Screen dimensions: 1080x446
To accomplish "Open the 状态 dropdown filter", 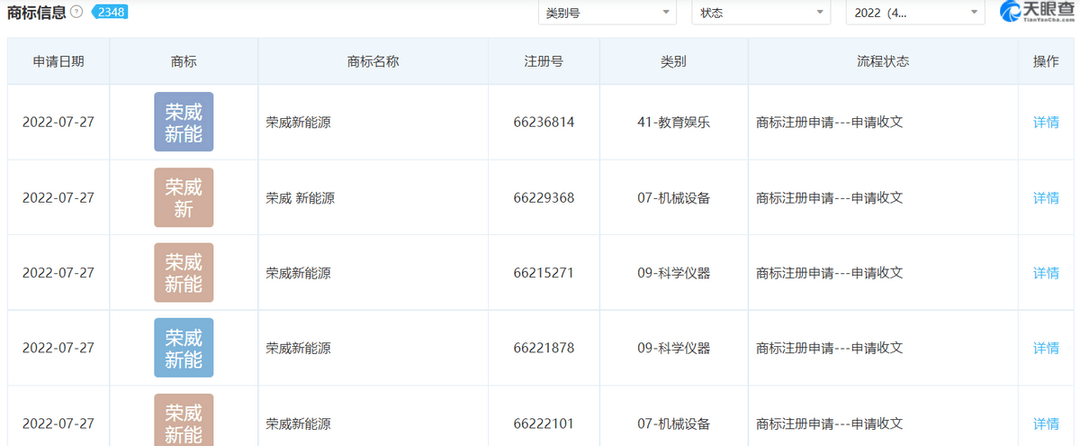I will [761, 12].
